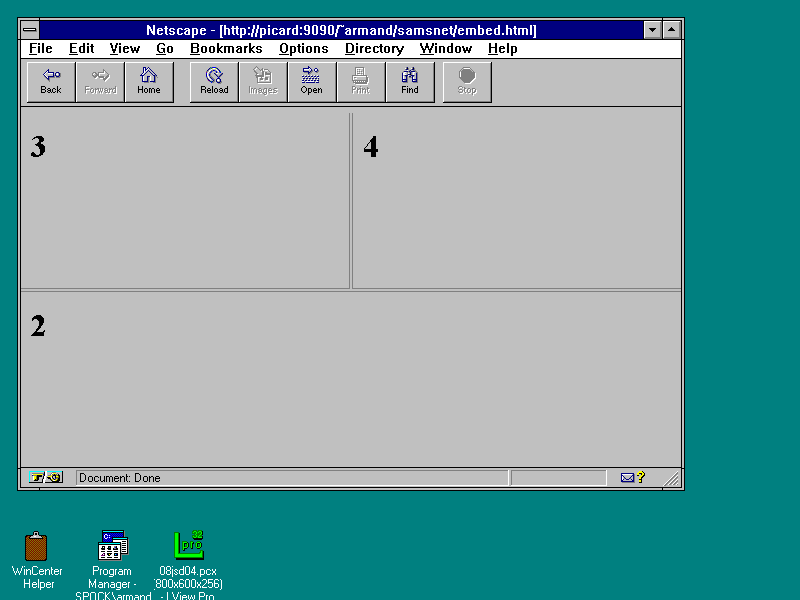Click the Print toolbar icon

361,81
